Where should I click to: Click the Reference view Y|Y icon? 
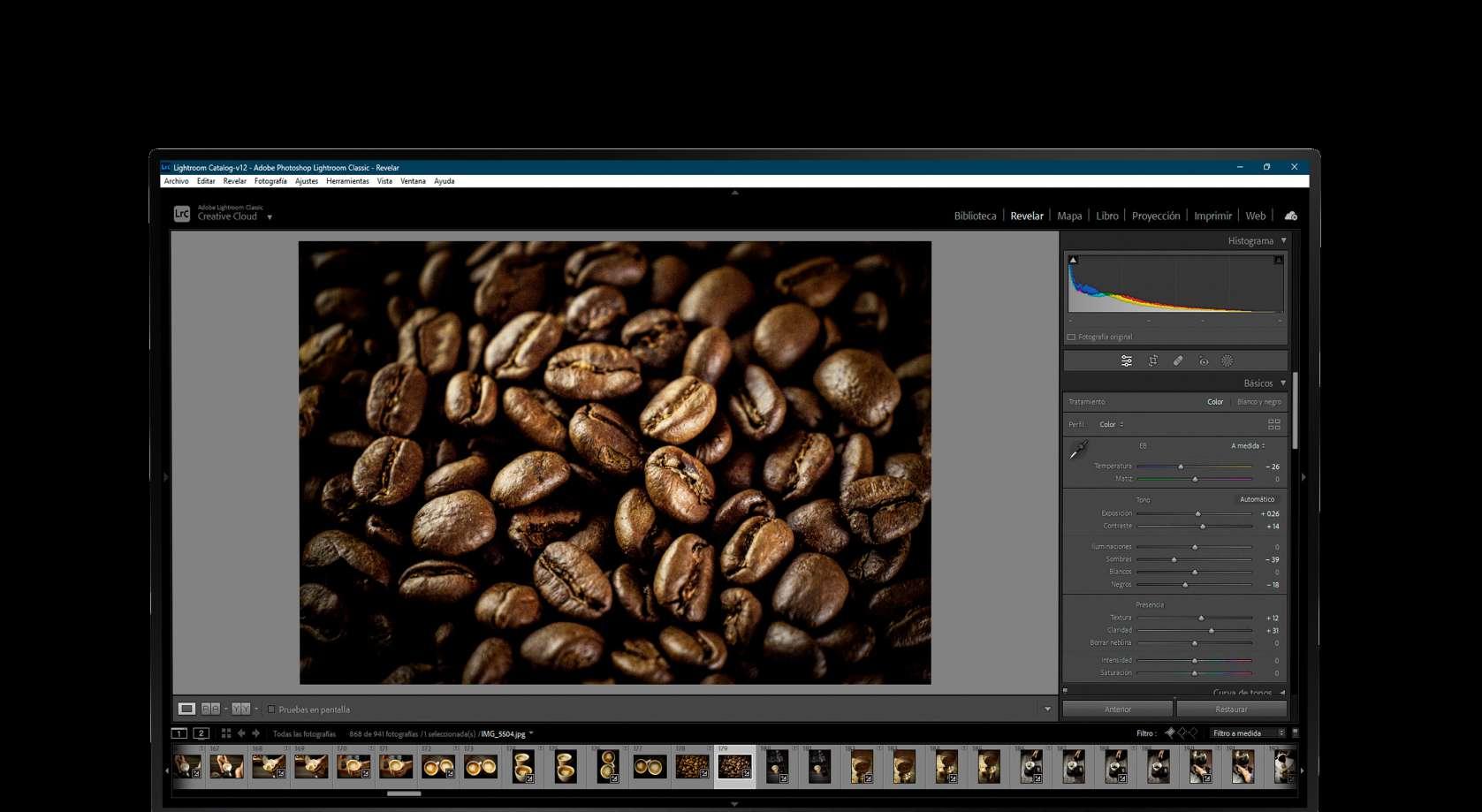pyautogui.click(x=240, y=709)
